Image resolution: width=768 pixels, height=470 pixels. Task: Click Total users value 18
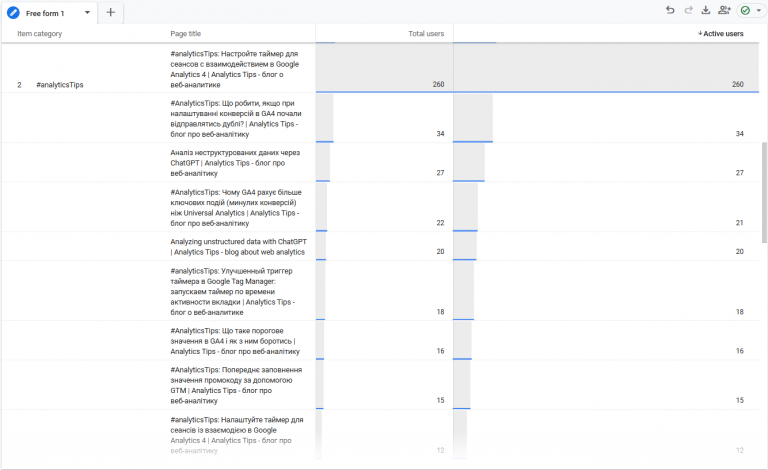coord(440,312)
